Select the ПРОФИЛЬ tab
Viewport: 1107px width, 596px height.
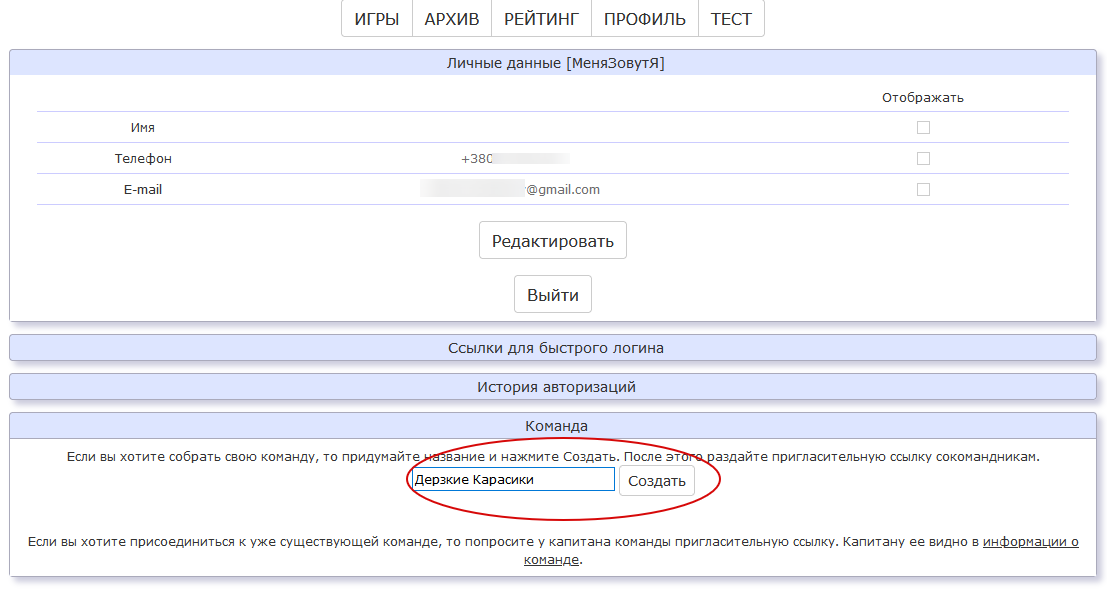click(644, 19)
